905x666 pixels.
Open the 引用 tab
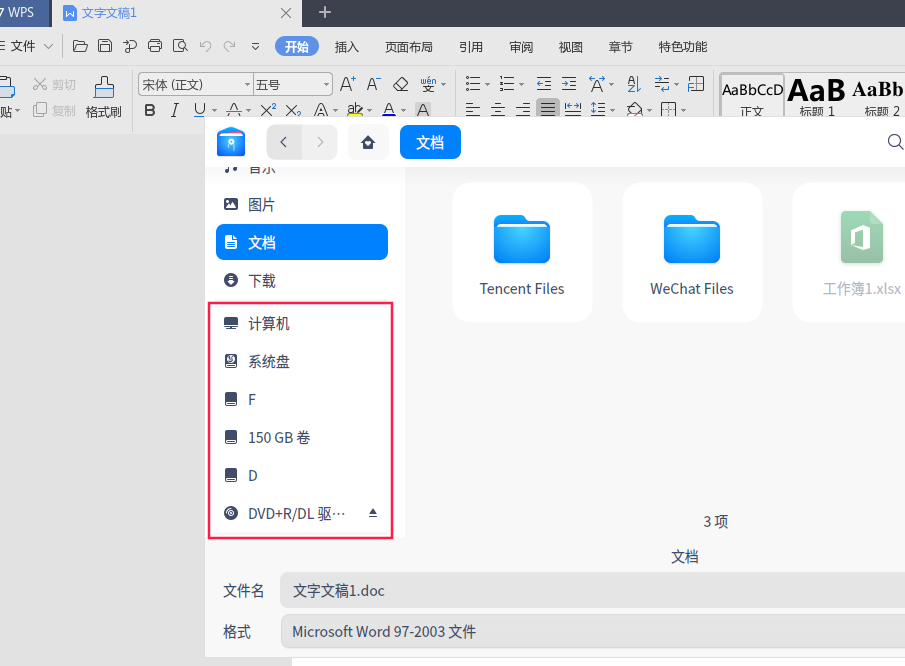[470, 47]
